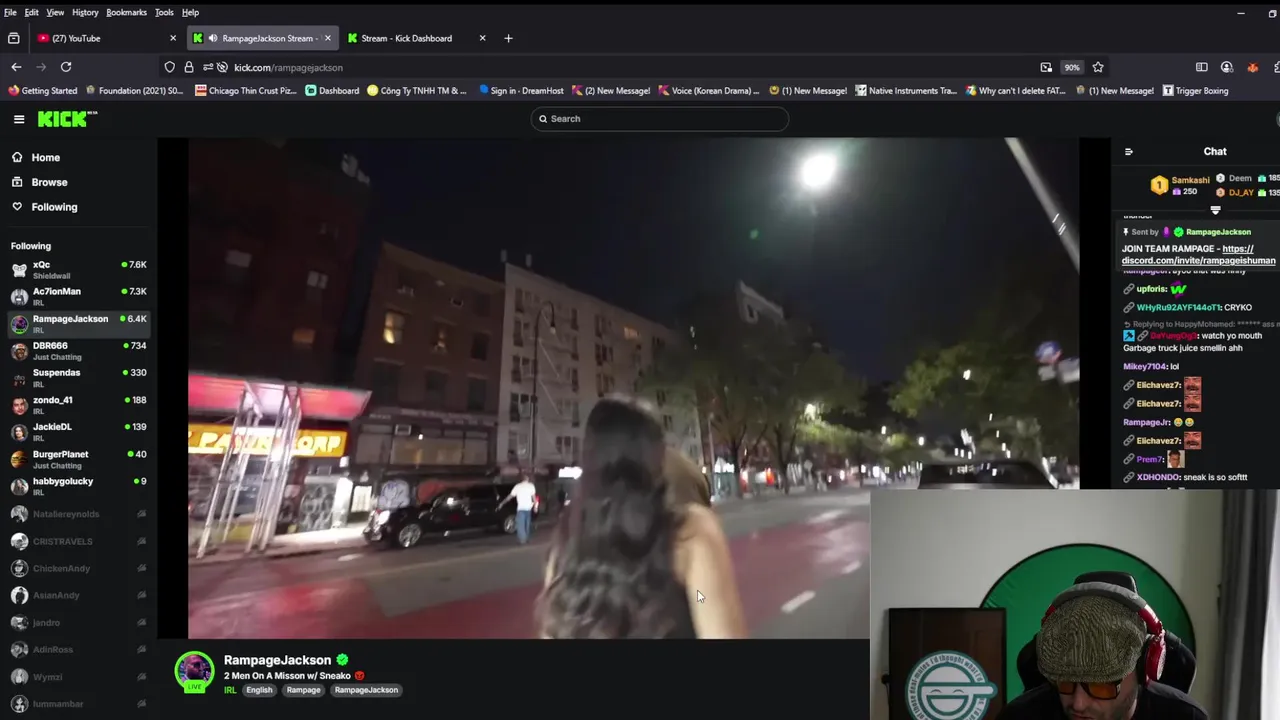Image resolution: width=1280 pixels, height=720 pixels.
Task: Open Suspendas's channel in the Following list
Action: [78, 378]
